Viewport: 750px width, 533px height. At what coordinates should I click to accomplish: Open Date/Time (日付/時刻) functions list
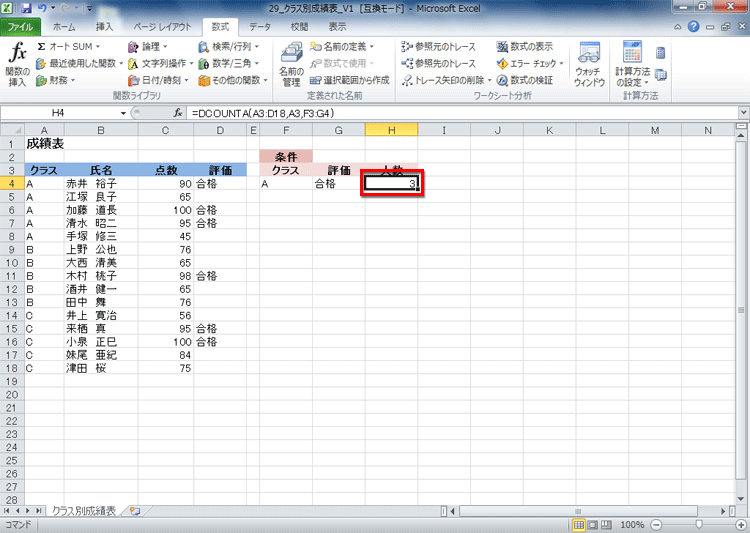158,80
